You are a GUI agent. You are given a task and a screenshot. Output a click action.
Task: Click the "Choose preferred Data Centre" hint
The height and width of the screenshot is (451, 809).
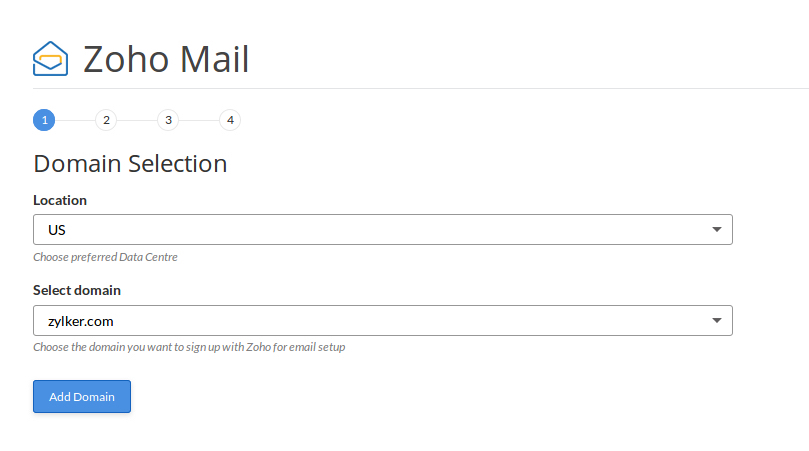tap(105, 257)
